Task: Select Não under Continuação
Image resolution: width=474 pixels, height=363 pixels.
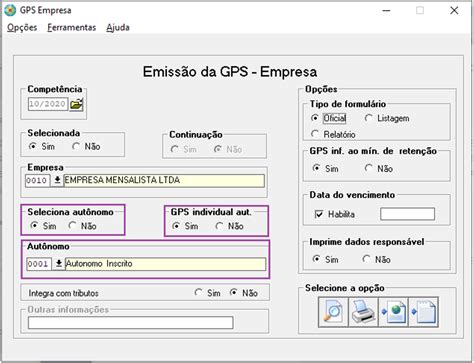Action: (228, 149)
